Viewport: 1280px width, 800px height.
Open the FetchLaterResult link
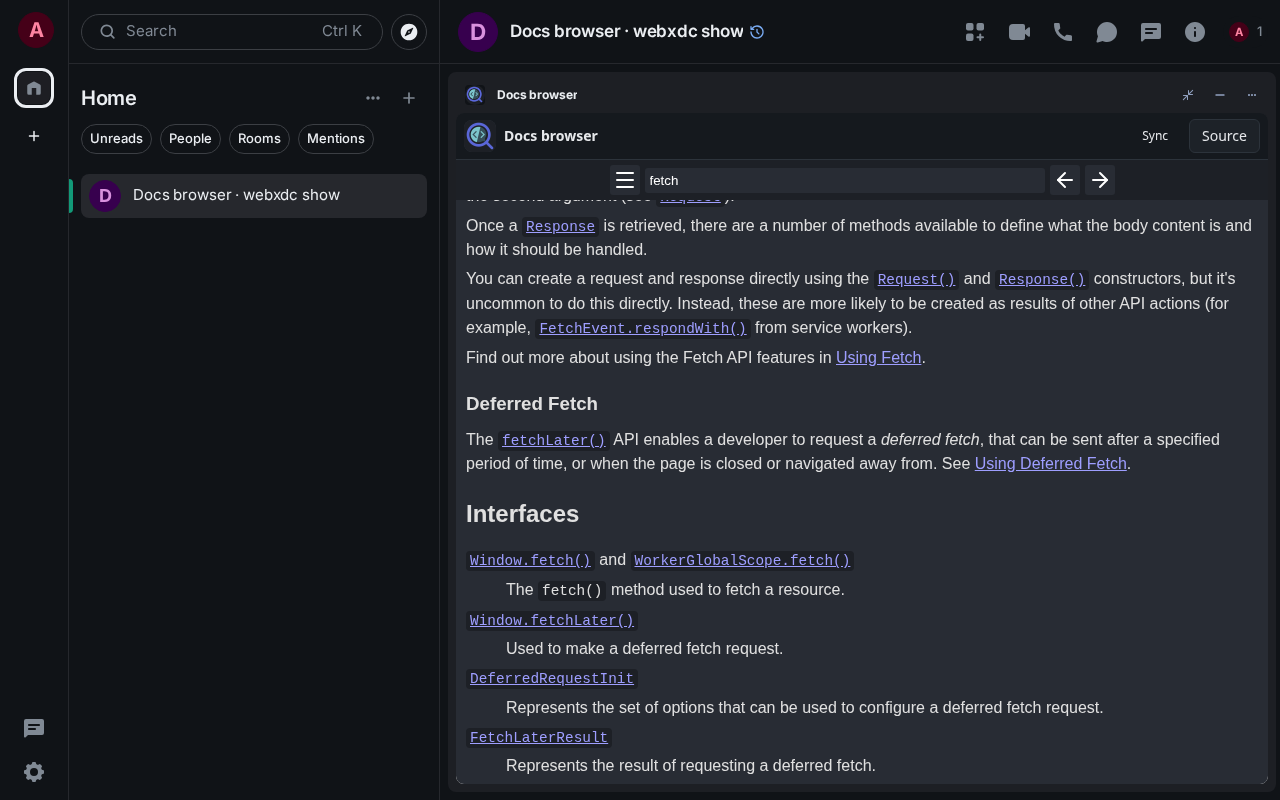[539, 737]
